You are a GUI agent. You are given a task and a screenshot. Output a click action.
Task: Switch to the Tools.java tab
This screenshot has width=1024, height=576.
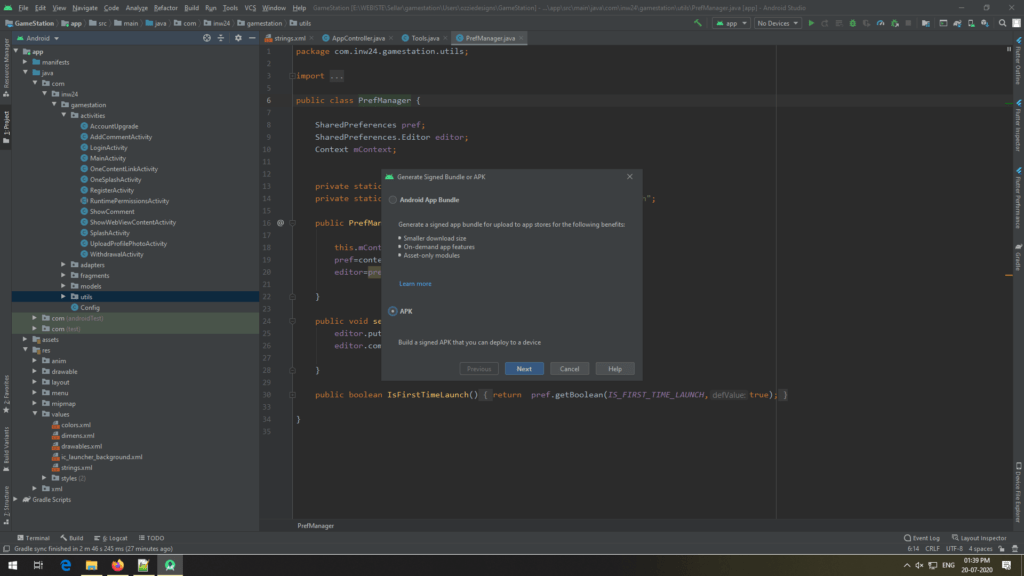[424, 39]
